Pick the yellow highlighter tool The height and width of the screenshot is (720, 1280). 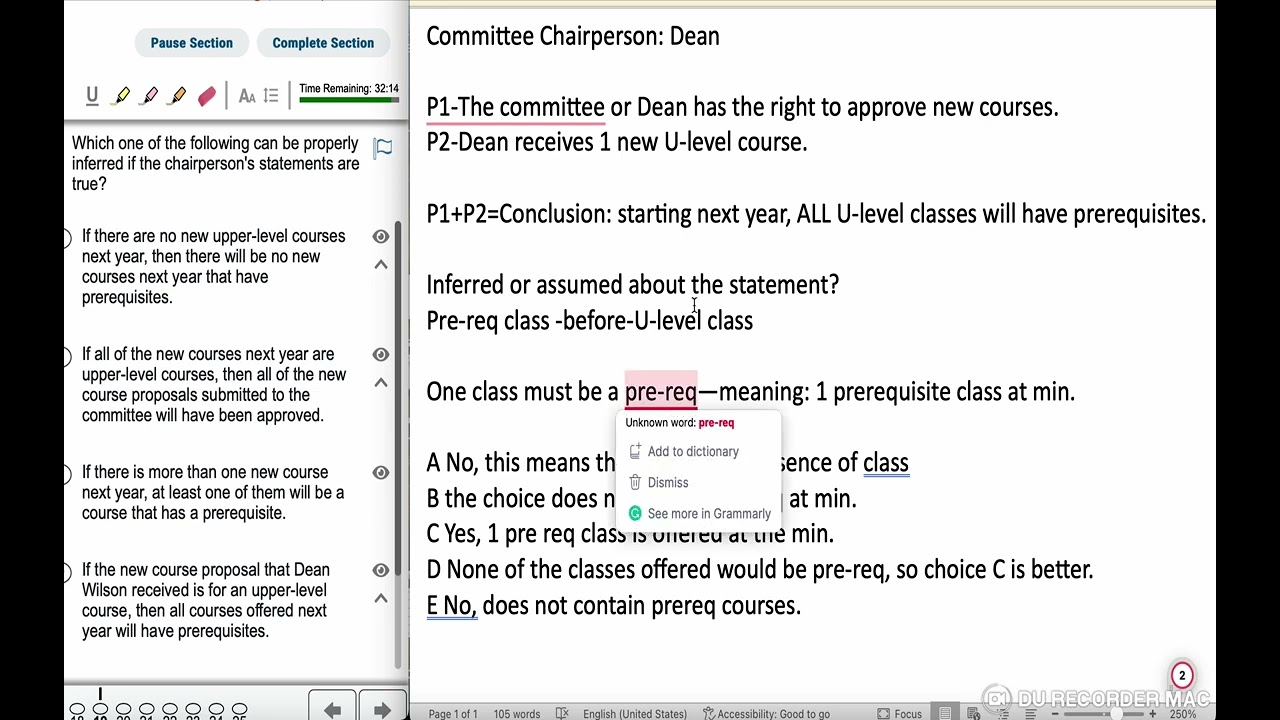[122, 96]
